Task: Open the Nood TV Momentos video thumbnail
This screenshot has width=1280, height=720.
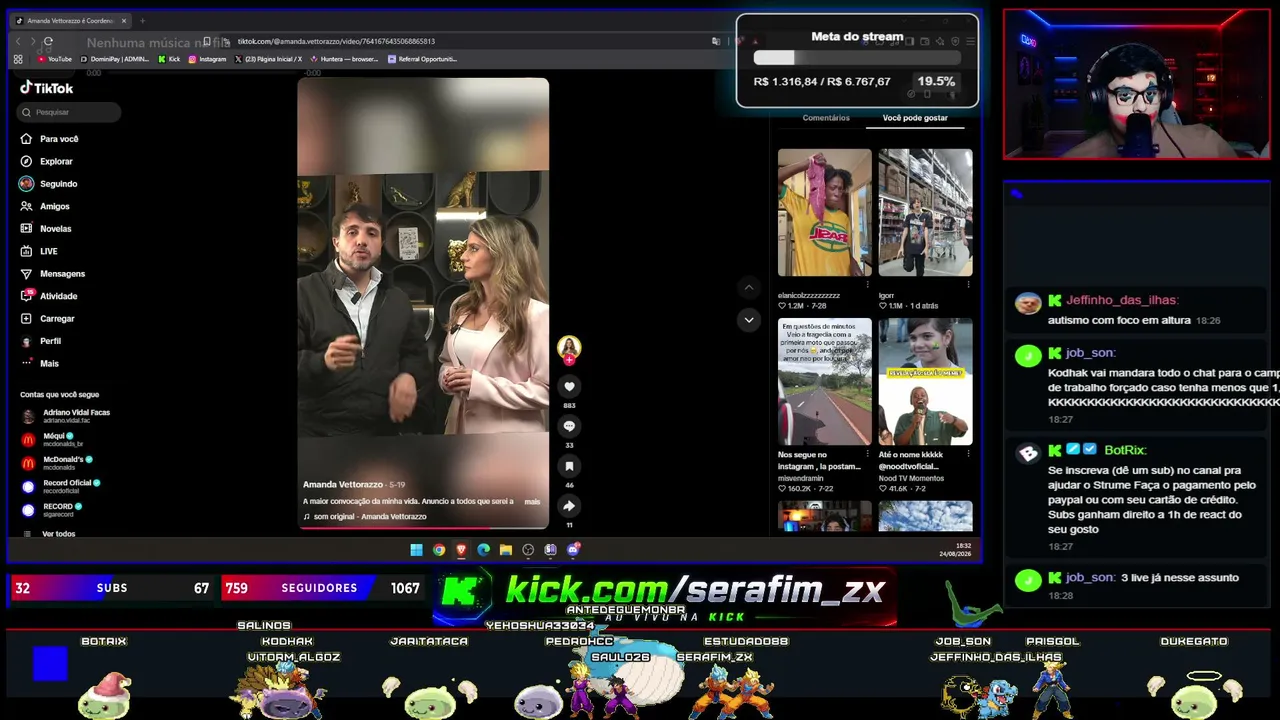Action: pyautogui.click(x=925, y=382)
